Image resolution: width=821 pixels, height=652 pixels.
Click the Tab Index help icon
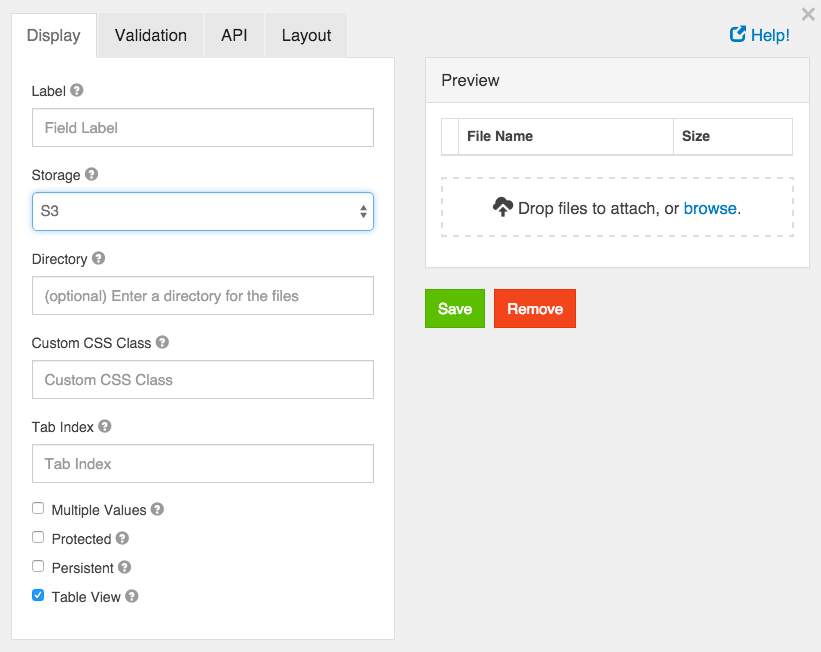(x=105, y=426)
